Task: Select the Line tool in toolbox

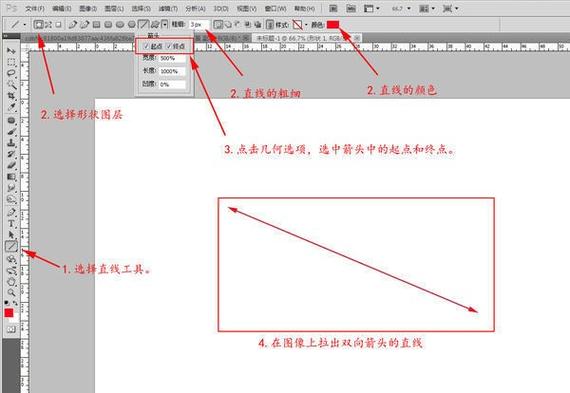Action: [x=11, y=246]
